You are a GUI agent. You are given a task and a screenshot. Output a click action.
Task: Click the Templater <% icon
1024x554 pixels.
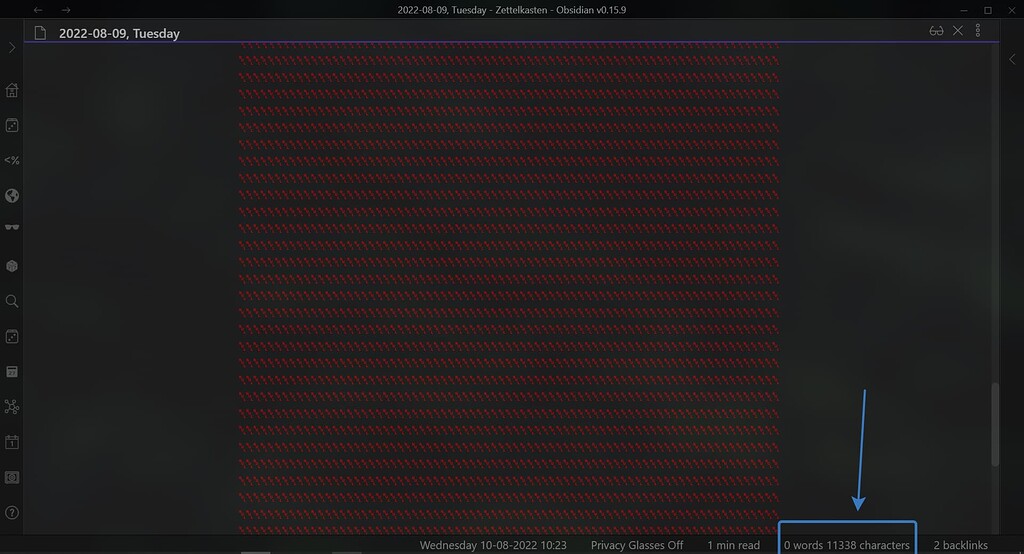[x=12, y=160]
